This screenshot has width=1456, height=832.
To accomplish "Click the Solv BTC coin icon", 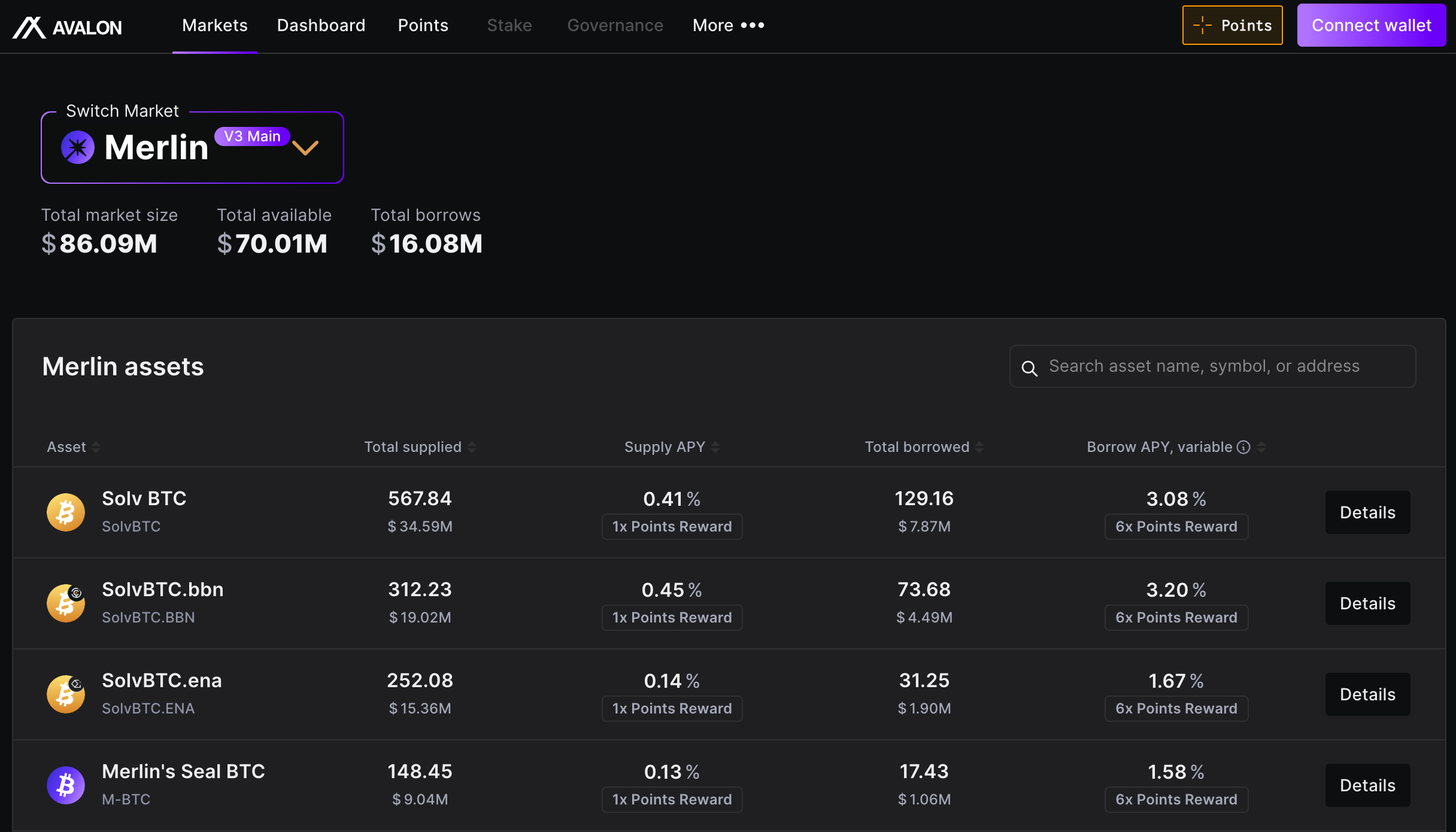I will (x=66, y=512).
